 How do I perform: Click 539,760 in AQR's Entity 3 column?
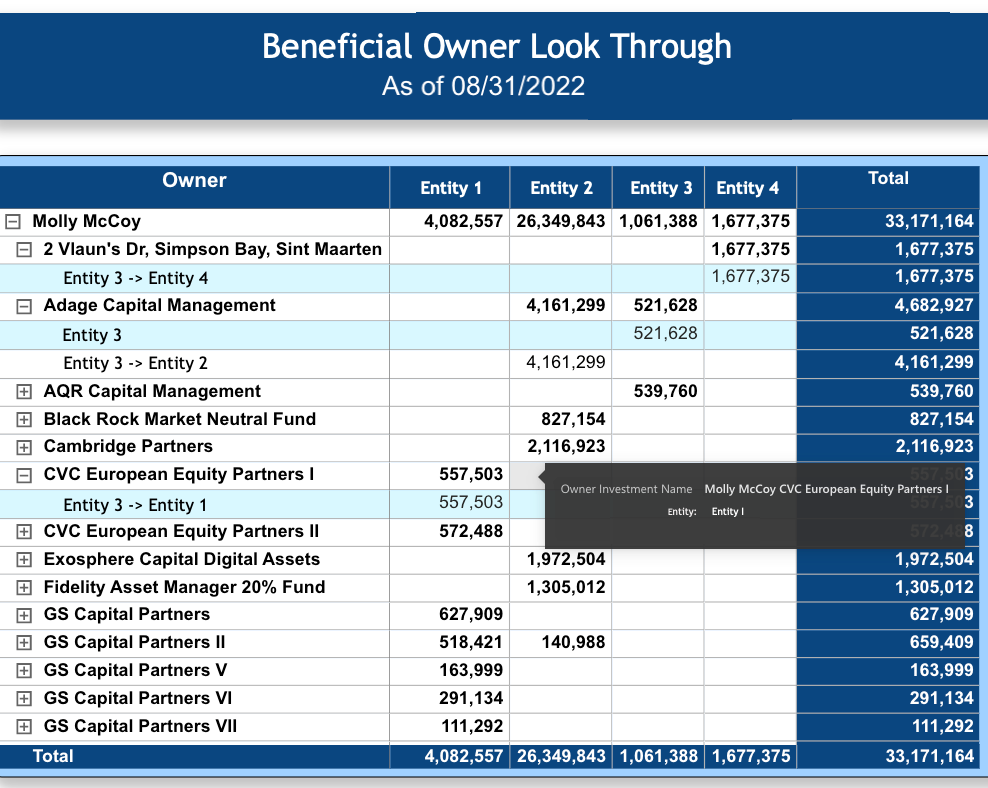(x=665, y=391)
